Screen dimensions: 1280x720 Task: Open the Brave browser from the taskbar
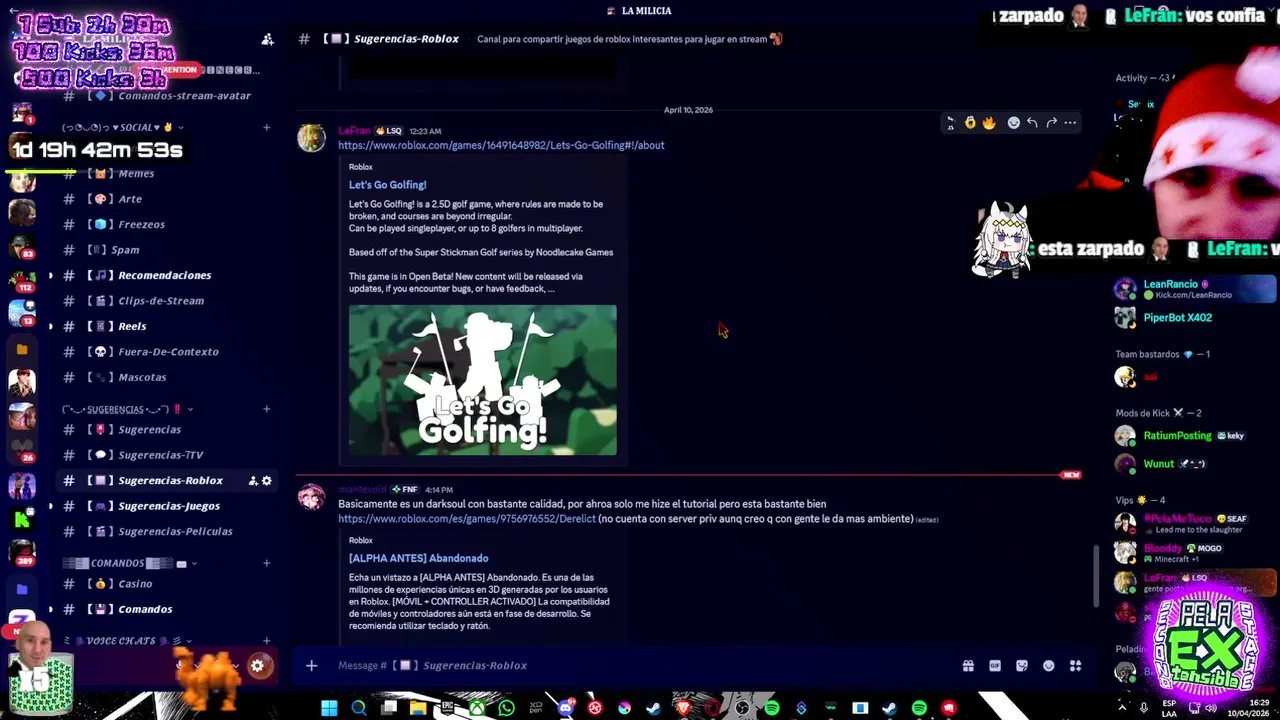(684, 709)
